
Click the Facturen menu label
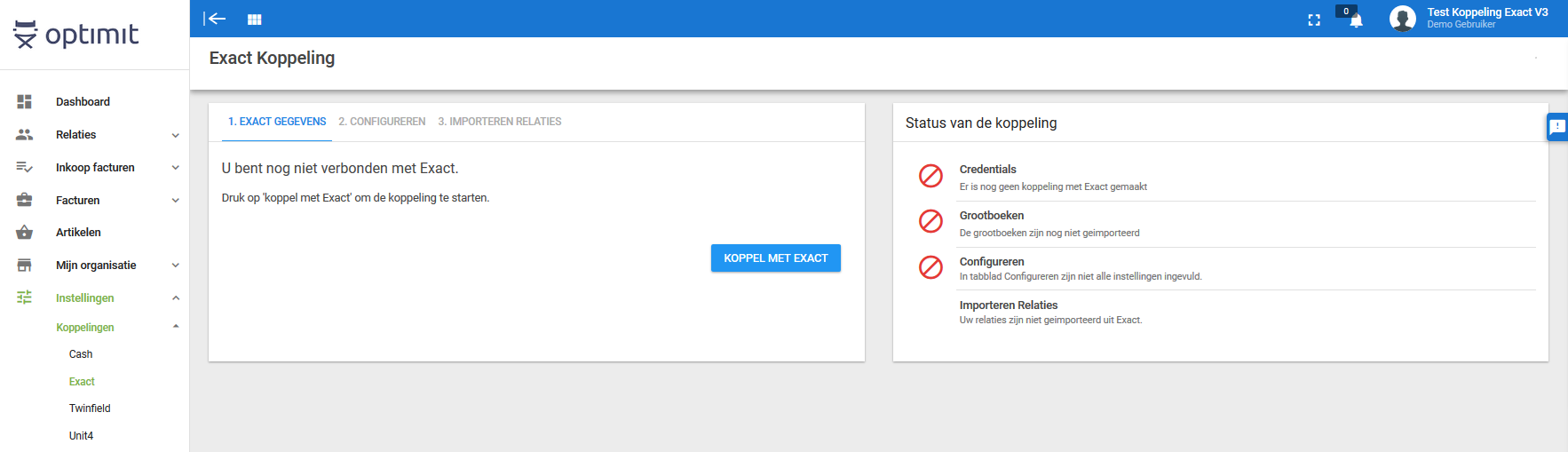(78, 201)
